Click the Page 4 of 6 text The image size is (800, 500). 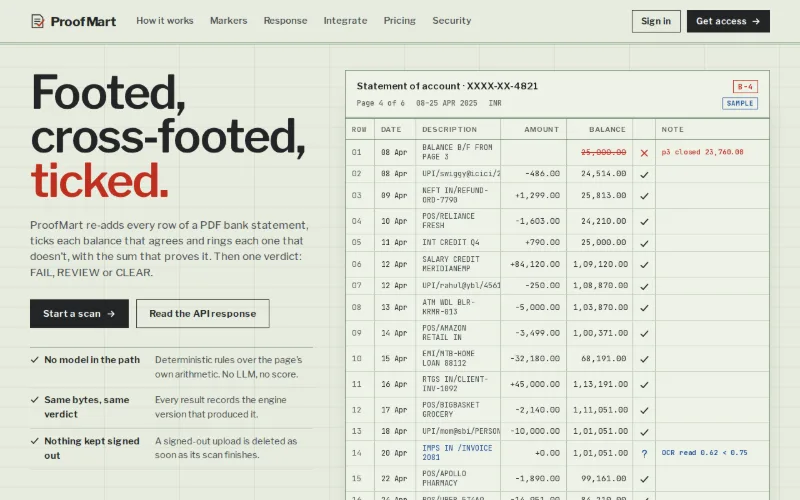(381, 103)
